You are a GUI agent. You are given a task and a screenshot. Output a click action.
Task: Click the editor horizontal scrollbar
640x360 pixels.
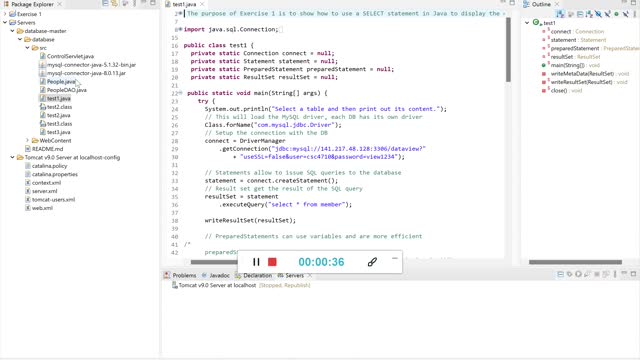click(214, 262)
